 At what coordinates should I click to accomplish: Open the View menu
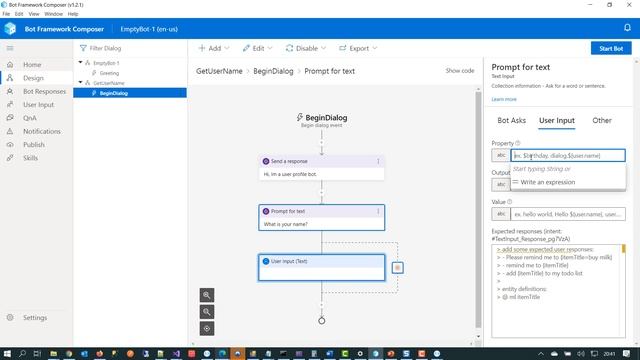tap(34, 14)
